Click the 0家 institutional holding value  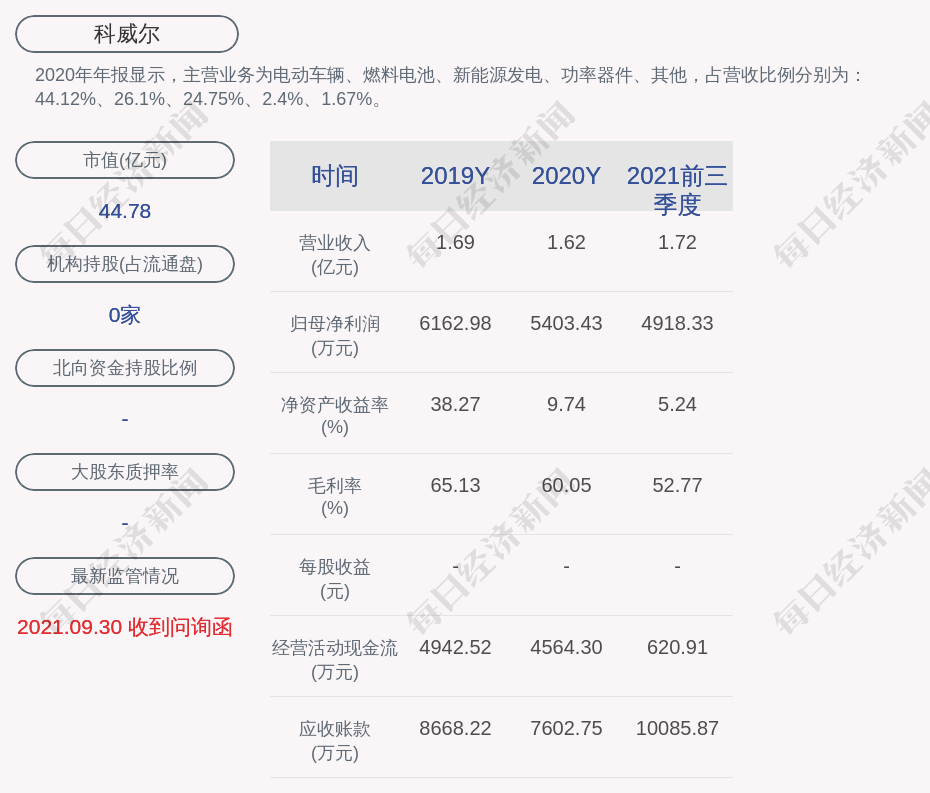[125, 315]
